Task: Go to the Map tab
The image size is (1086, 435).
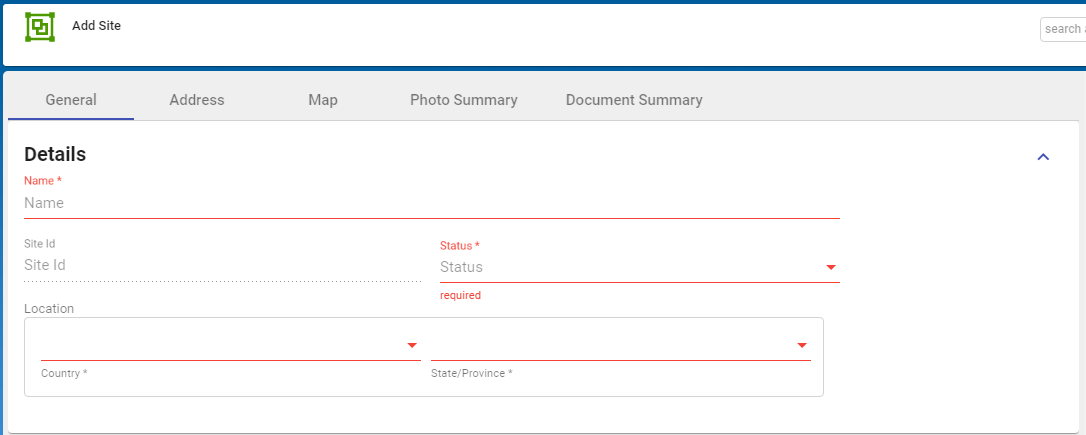Action: [x=323, y=100]
